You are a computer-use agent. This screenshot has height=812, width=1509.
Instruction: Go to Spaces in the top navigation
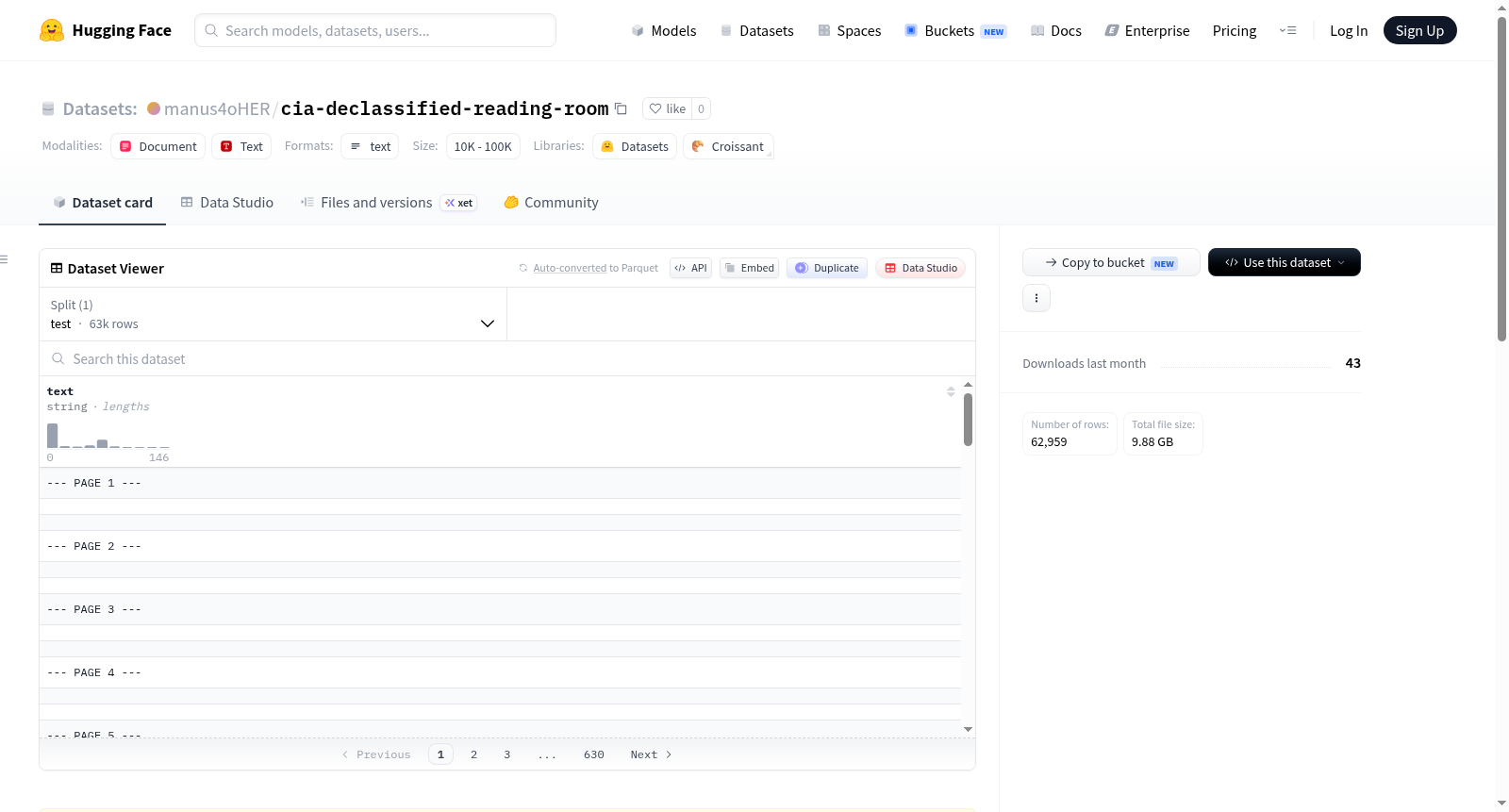(849, 30)
